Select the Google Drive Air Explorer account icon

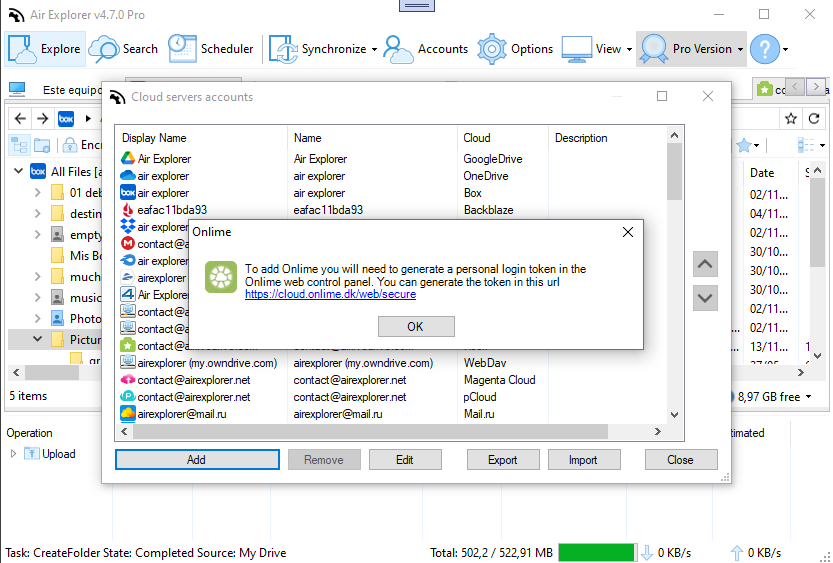coord(128,158)
